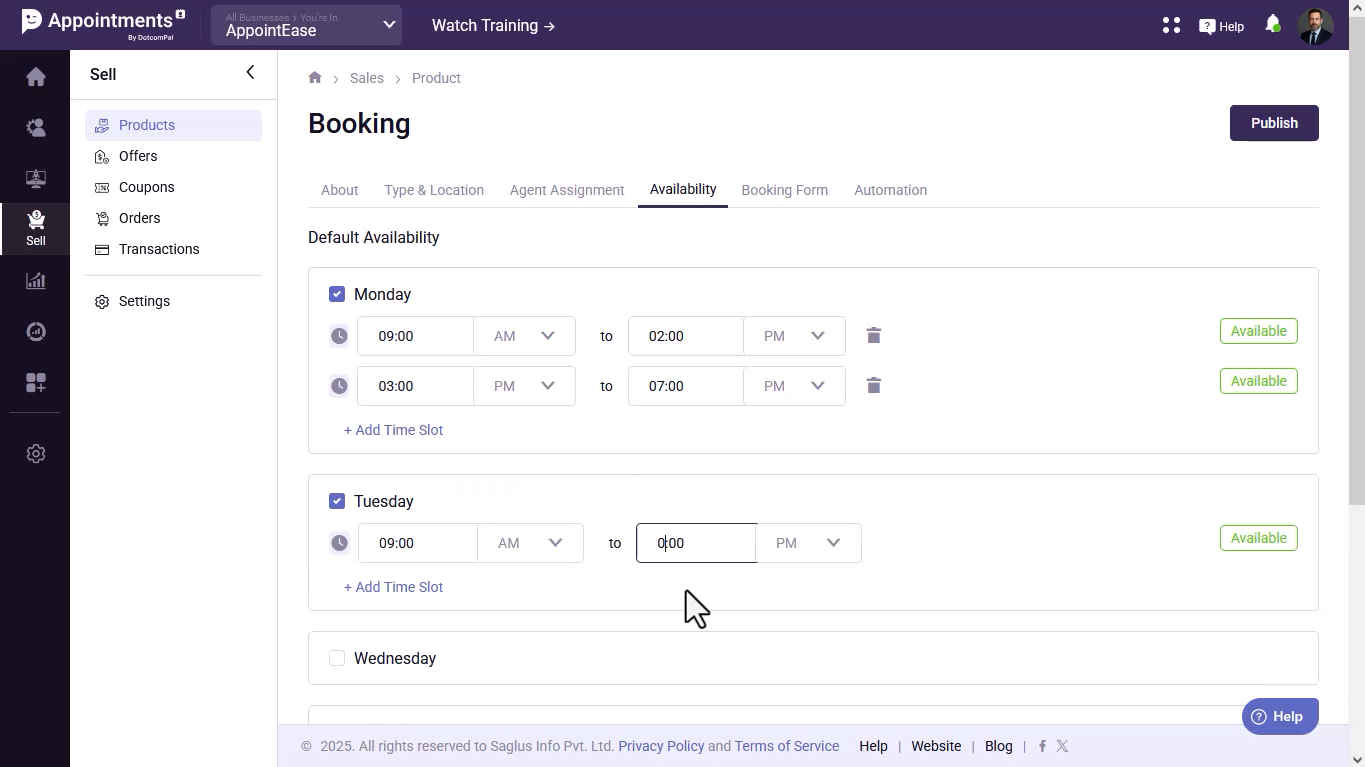The width and height of the screenshot is (1365, 767).
Task: Enable the Wednesday availability checkbox
Action: pos(337,658)
